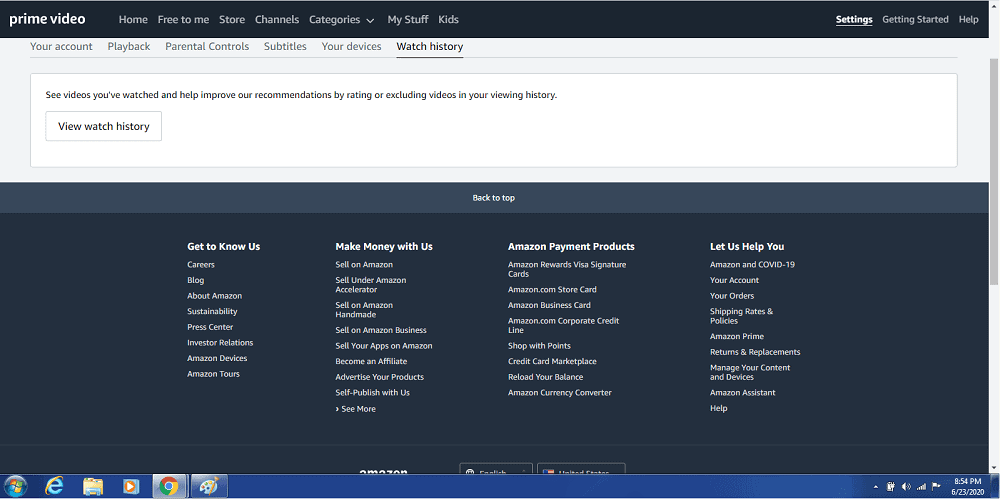Viewport: 1000px width, 499px height.
Task: Click Press Center link
Action: point(210,327)
